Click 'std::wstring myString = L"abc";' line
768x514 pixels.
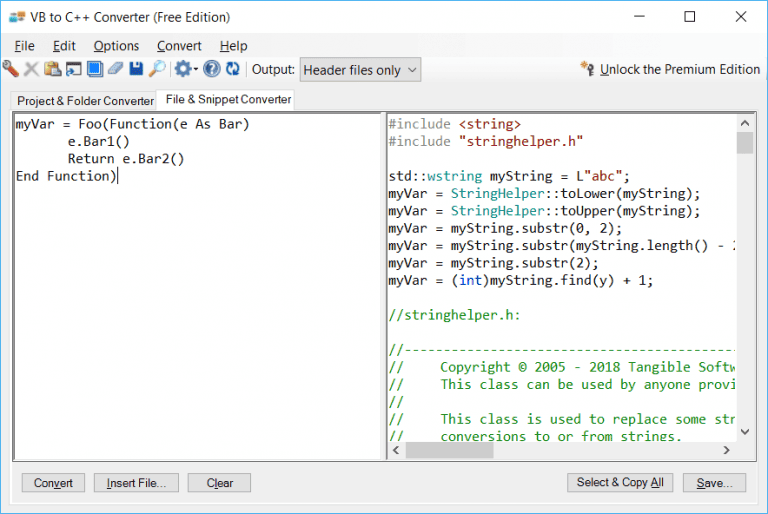pos(509,176)
